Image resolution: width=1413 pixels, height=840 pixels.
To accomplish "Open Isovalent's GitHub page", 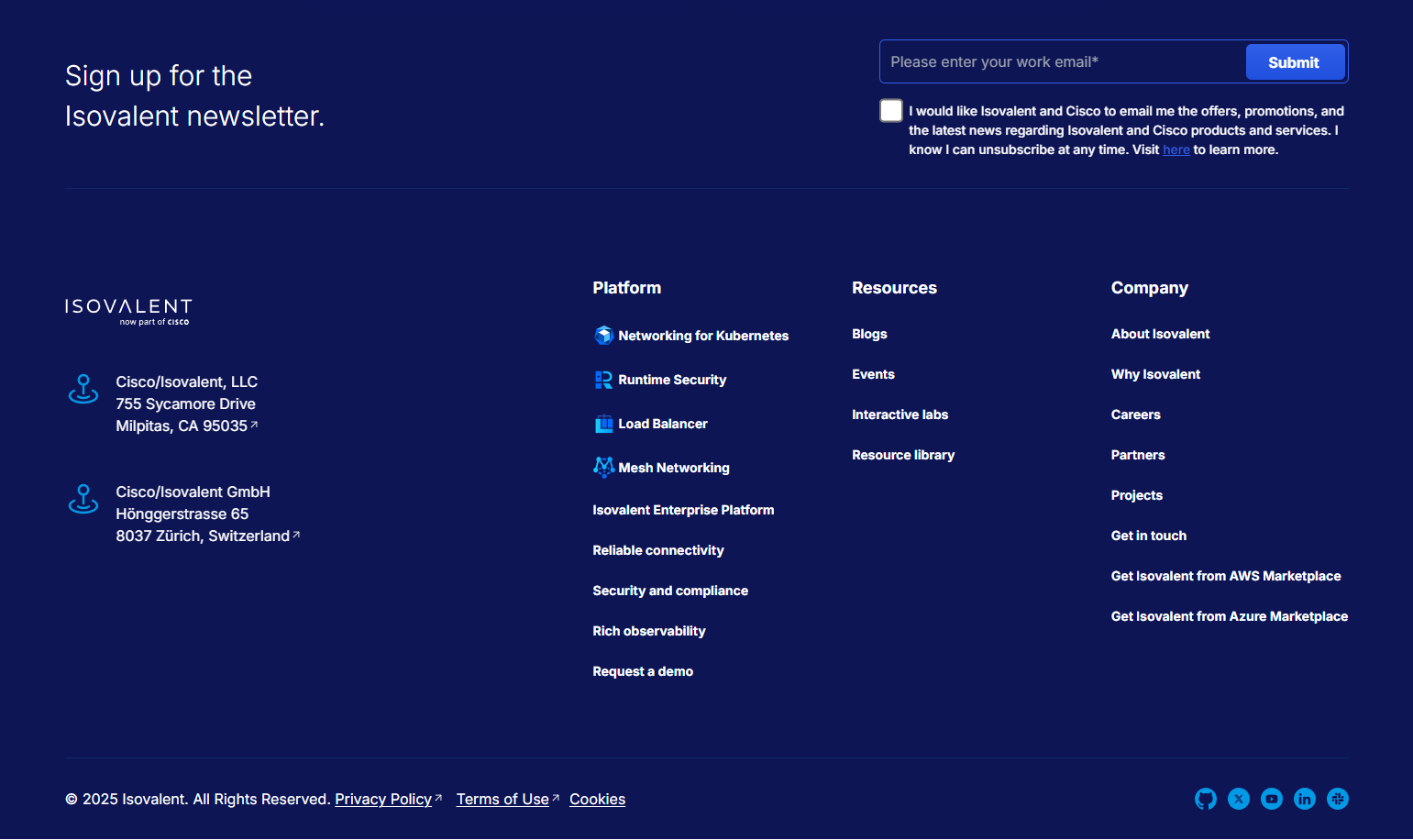I will click(x=1206, y=799).
